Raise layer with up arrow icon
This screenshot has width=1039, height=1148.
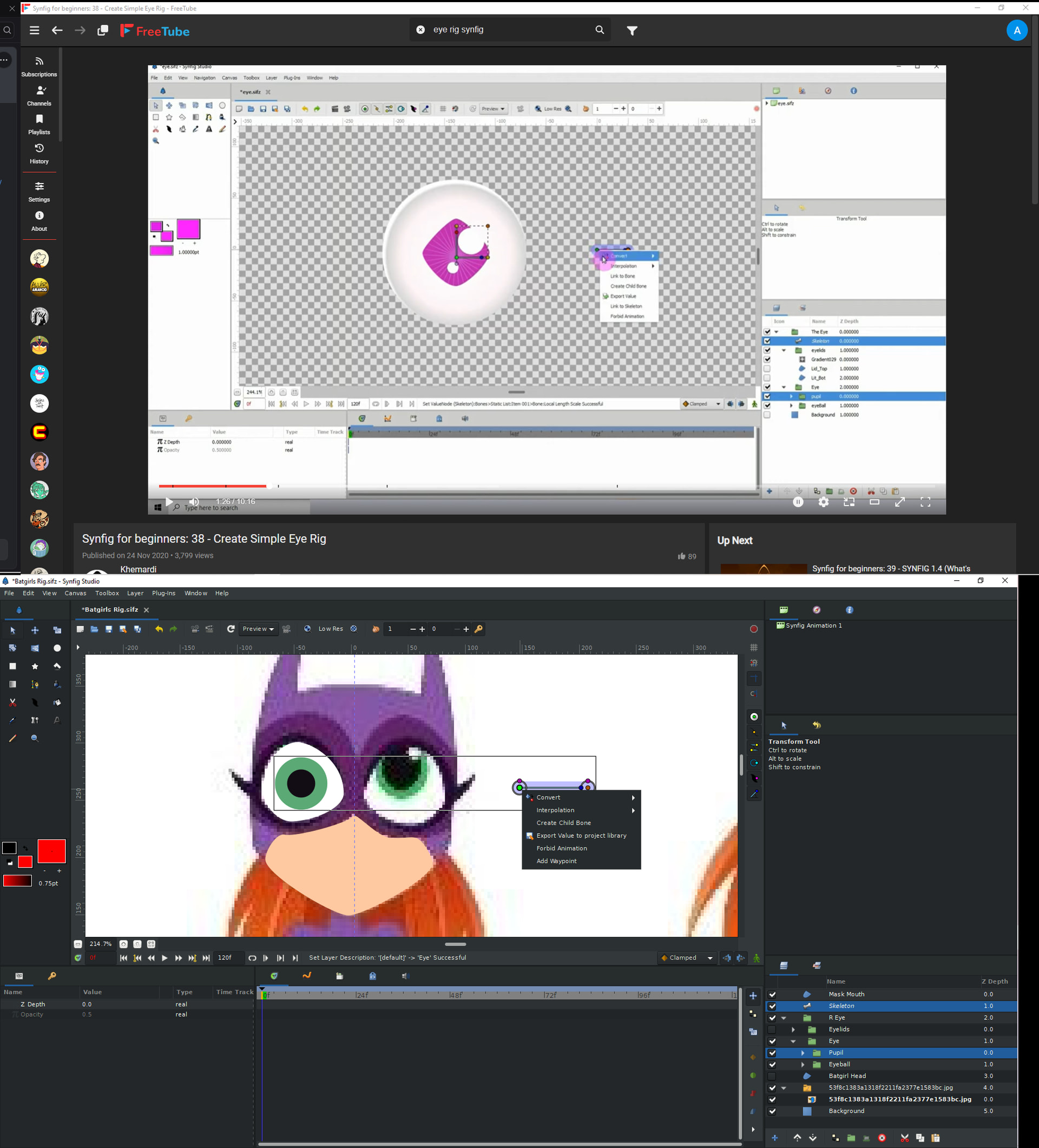tap(797, 1138)
